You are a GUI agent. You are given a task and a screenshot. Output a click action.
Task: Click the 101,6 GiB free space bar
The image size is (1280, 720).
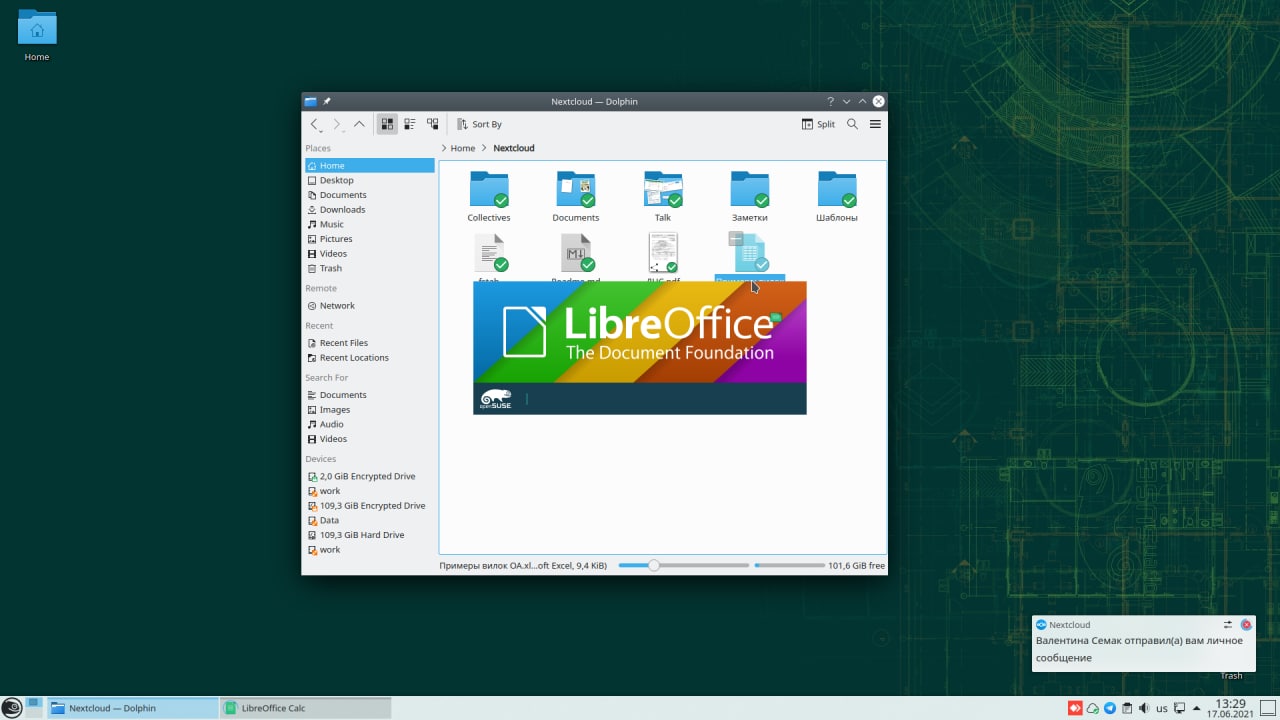coord(790,565)
